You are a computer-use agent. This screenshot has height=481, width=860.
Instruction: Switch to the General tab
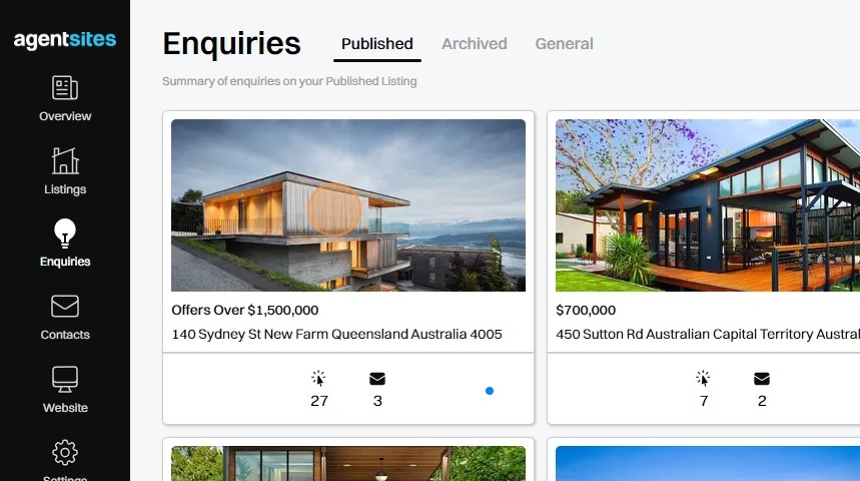click(564, 44)
